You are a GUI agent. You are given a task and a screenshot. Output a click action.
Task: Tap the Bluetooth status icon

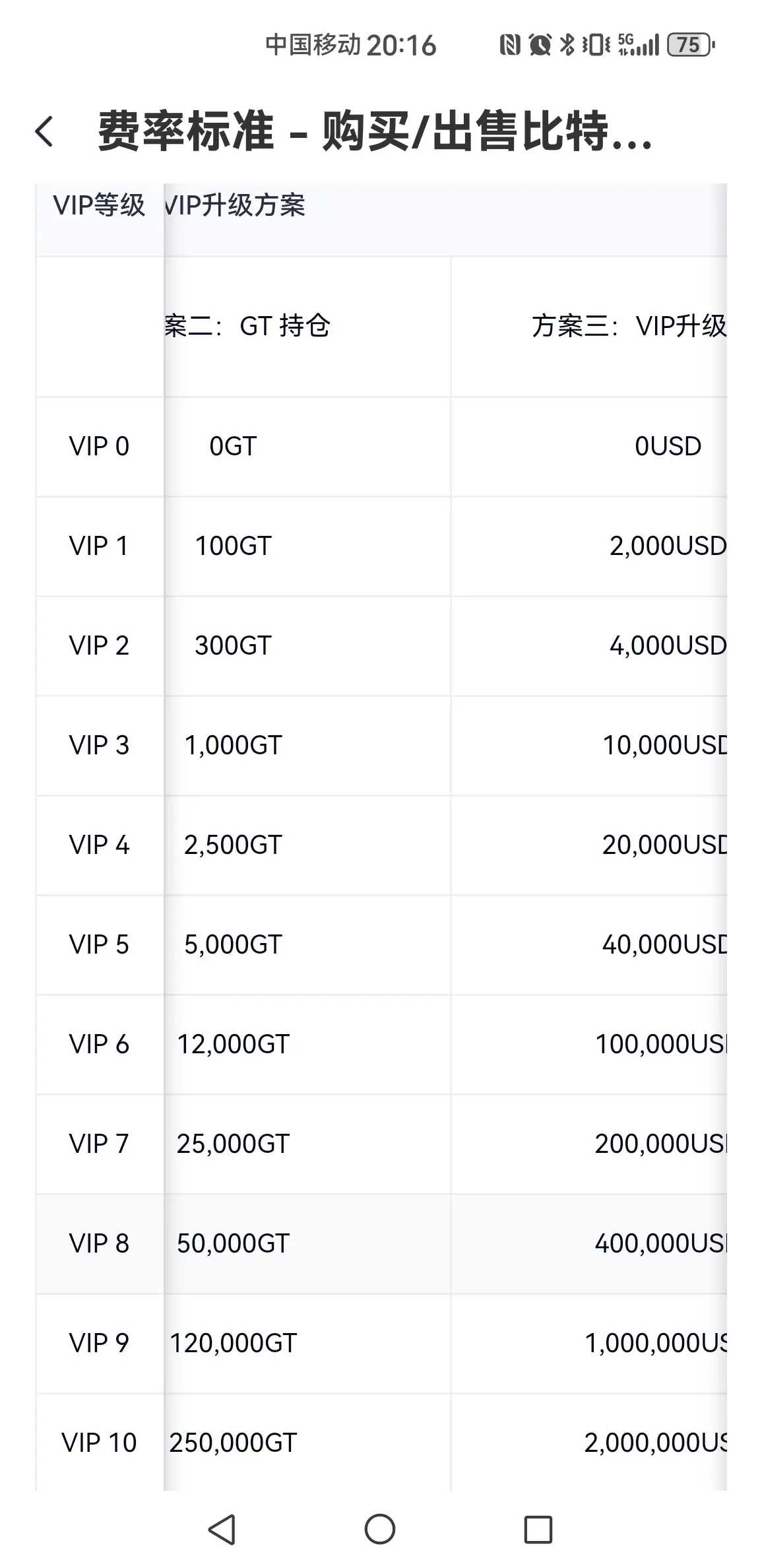pos(567,45)
